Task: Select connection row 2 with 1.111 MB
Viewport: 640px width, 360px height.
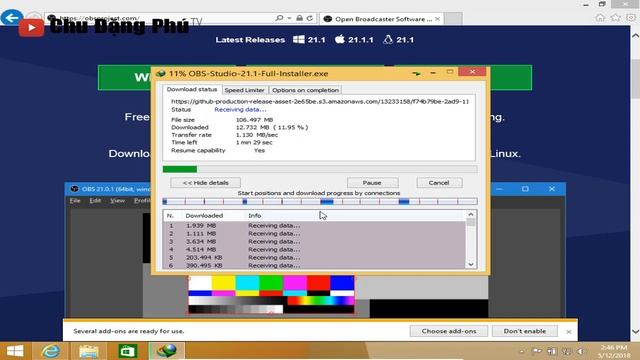Action: click(x=314, y=233)
